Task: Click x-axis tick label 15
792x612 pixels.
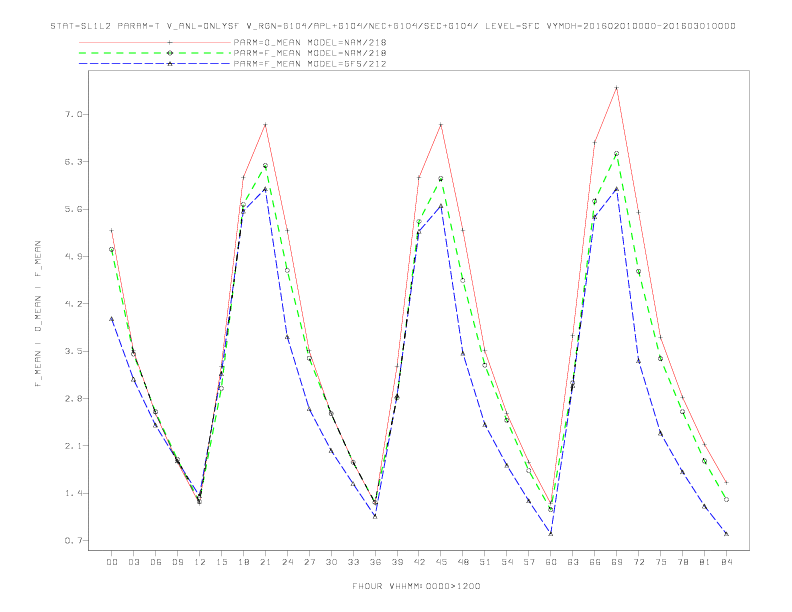Action: [221, 562]
